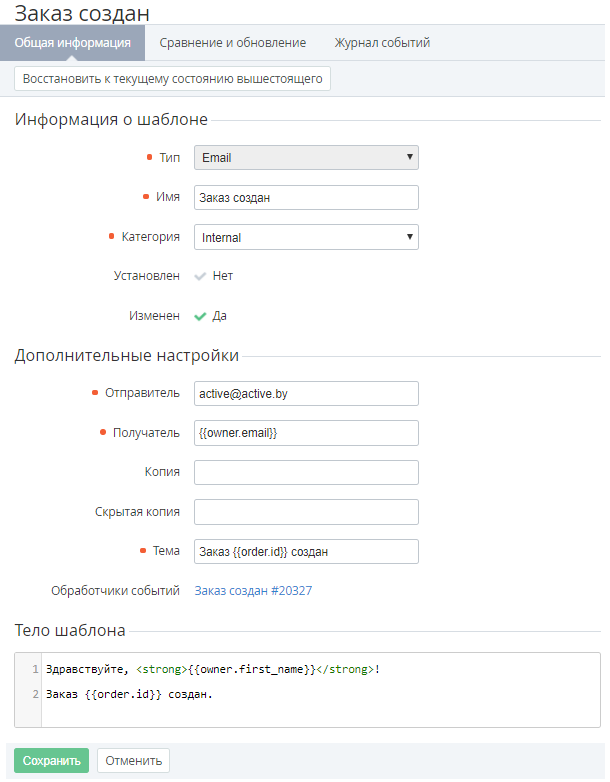This screenshot has height=782, width=610.
Task: Click the green checkmark next to Изменен
Action: (x=200, y=316)
